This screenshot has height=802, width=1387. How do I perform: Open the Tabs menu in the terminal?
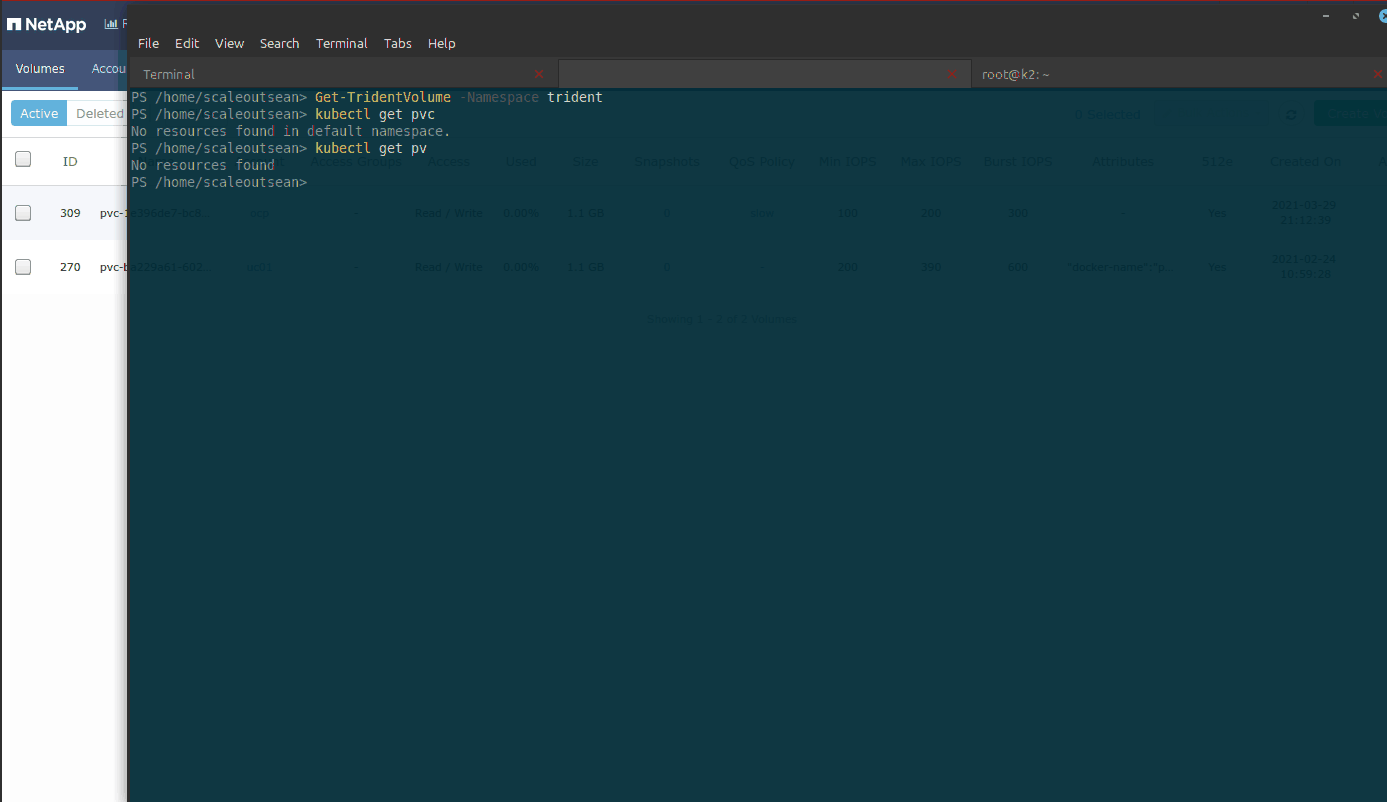click(x=397, y=43)
